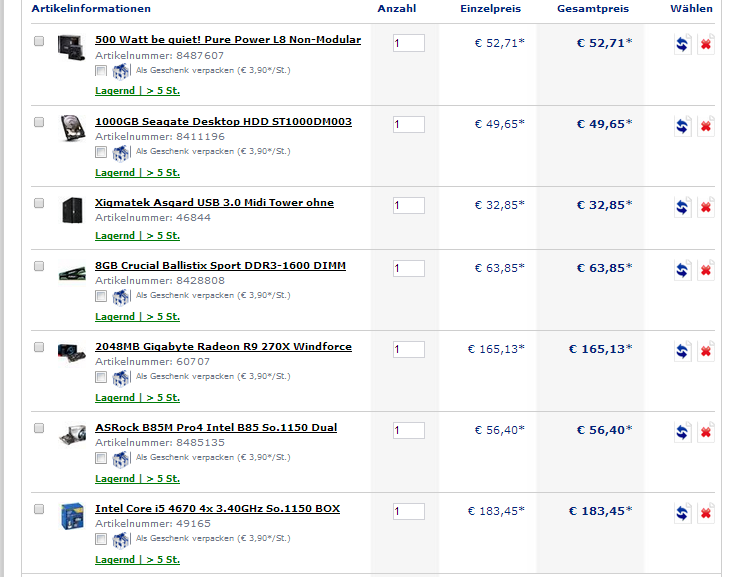The width and height of the screenshot is (729, 577).
Task: Toggle gift wrap for Intel Core i5
Action: [100, 539]
